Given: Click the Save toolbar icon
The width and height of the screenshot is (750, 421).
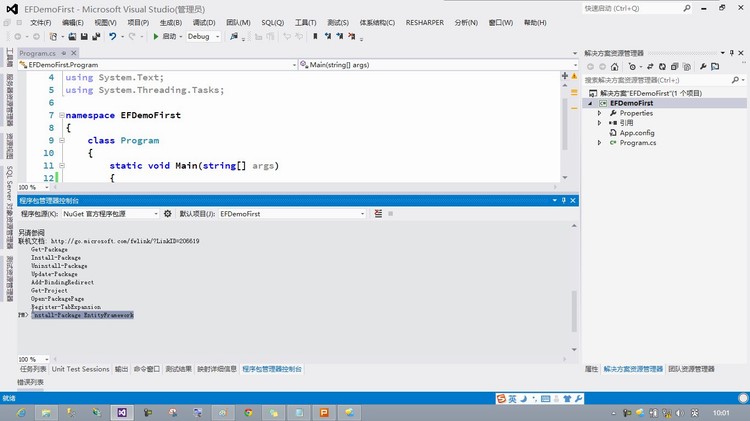Looking at the screenshot, I should click(x=84, y=36).
